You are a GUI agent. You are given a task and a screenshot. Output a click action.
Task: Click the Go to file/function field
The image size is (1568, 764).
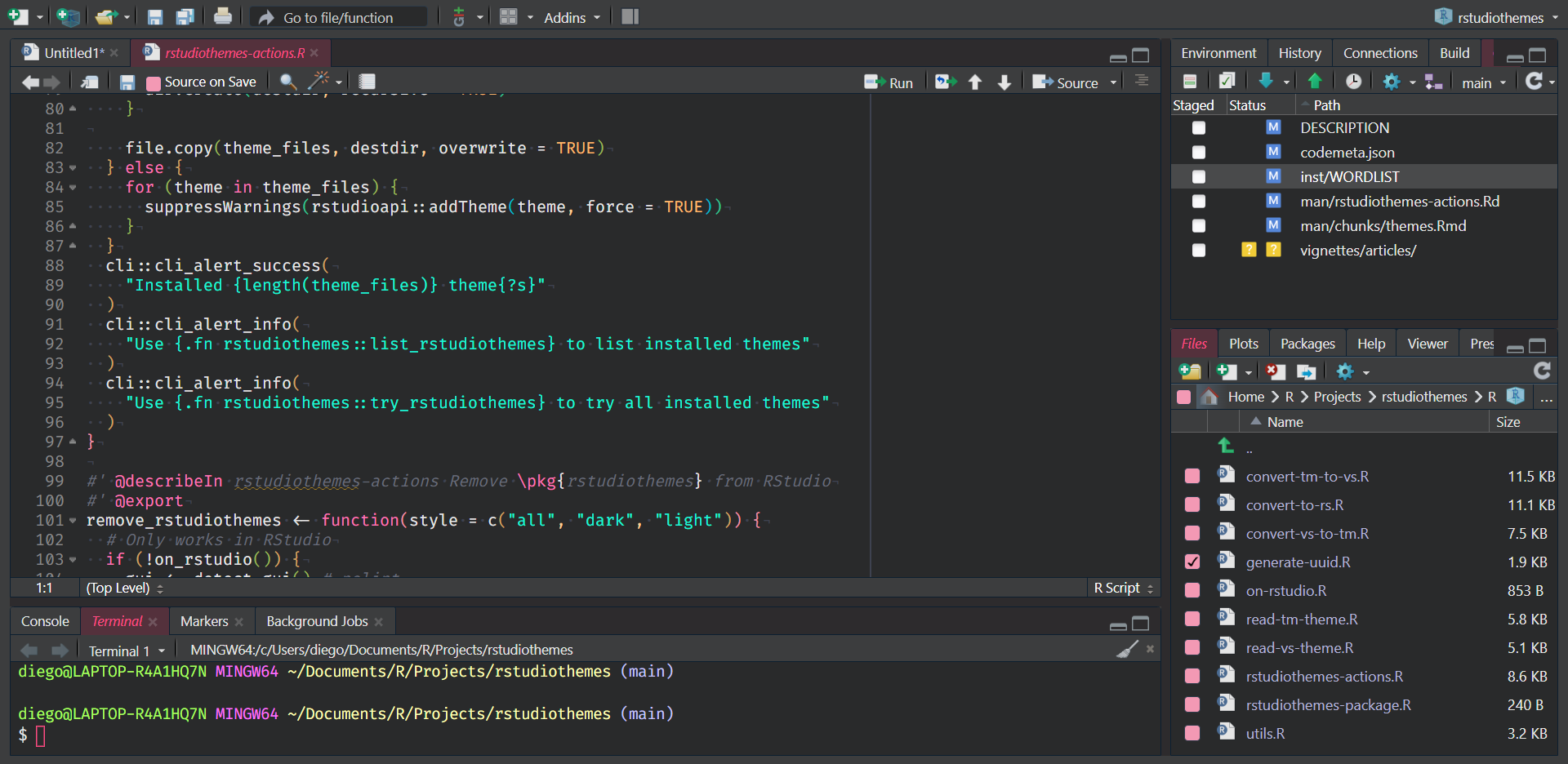(338, 17)
